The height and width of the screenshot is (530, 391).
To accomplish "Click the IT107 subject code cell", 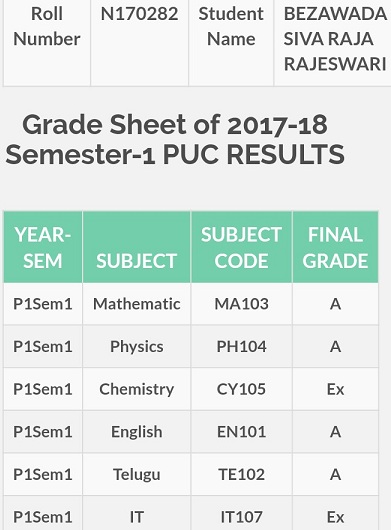I will [241, 513].
